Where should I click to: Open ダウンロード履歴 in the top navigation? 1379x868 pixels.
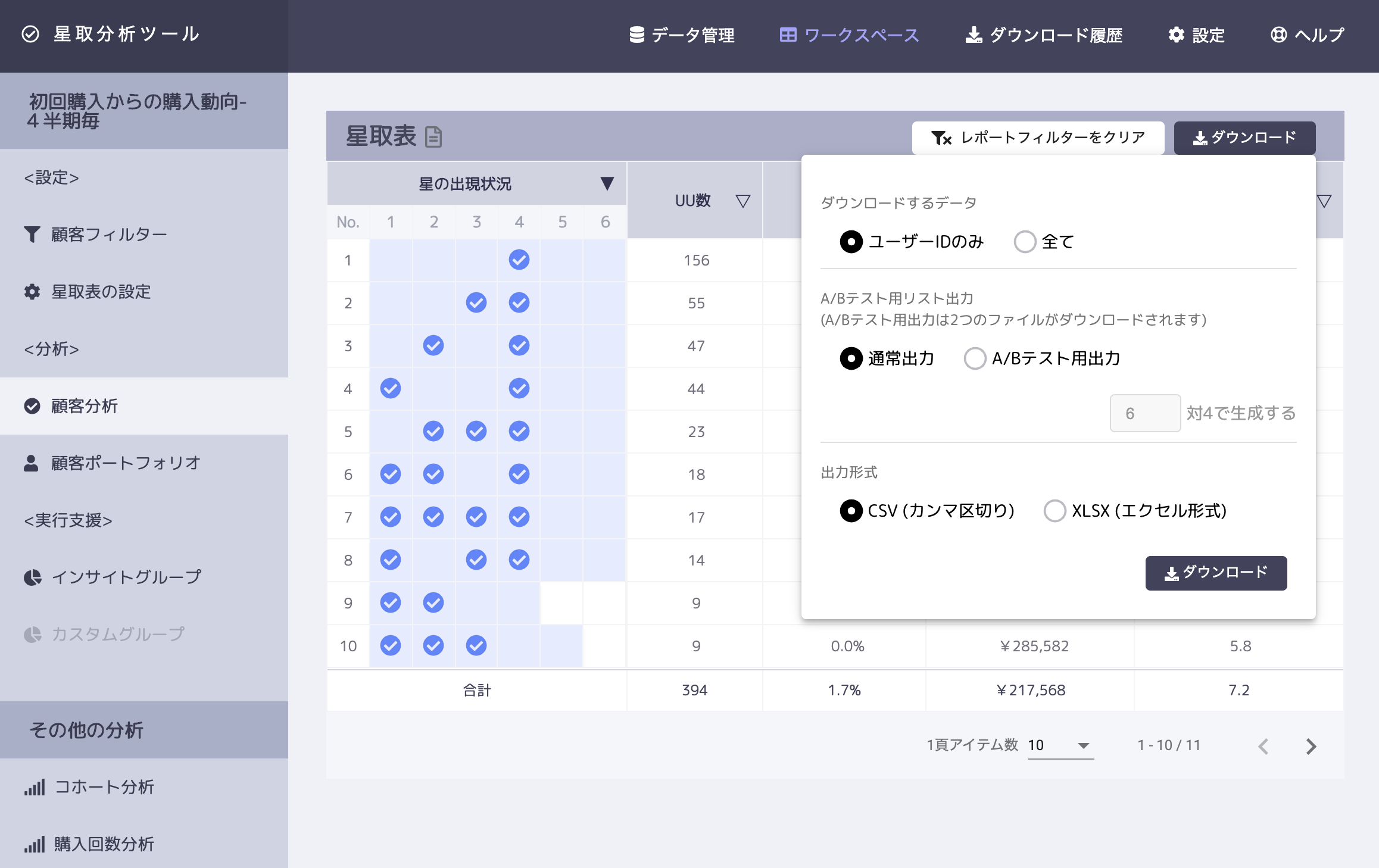click(1044, 35)
